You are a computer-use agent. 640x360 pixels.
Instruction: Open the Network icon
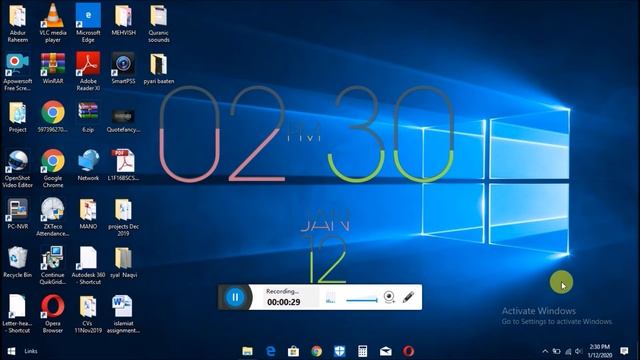pyautogui.click(x=88, y=165)
